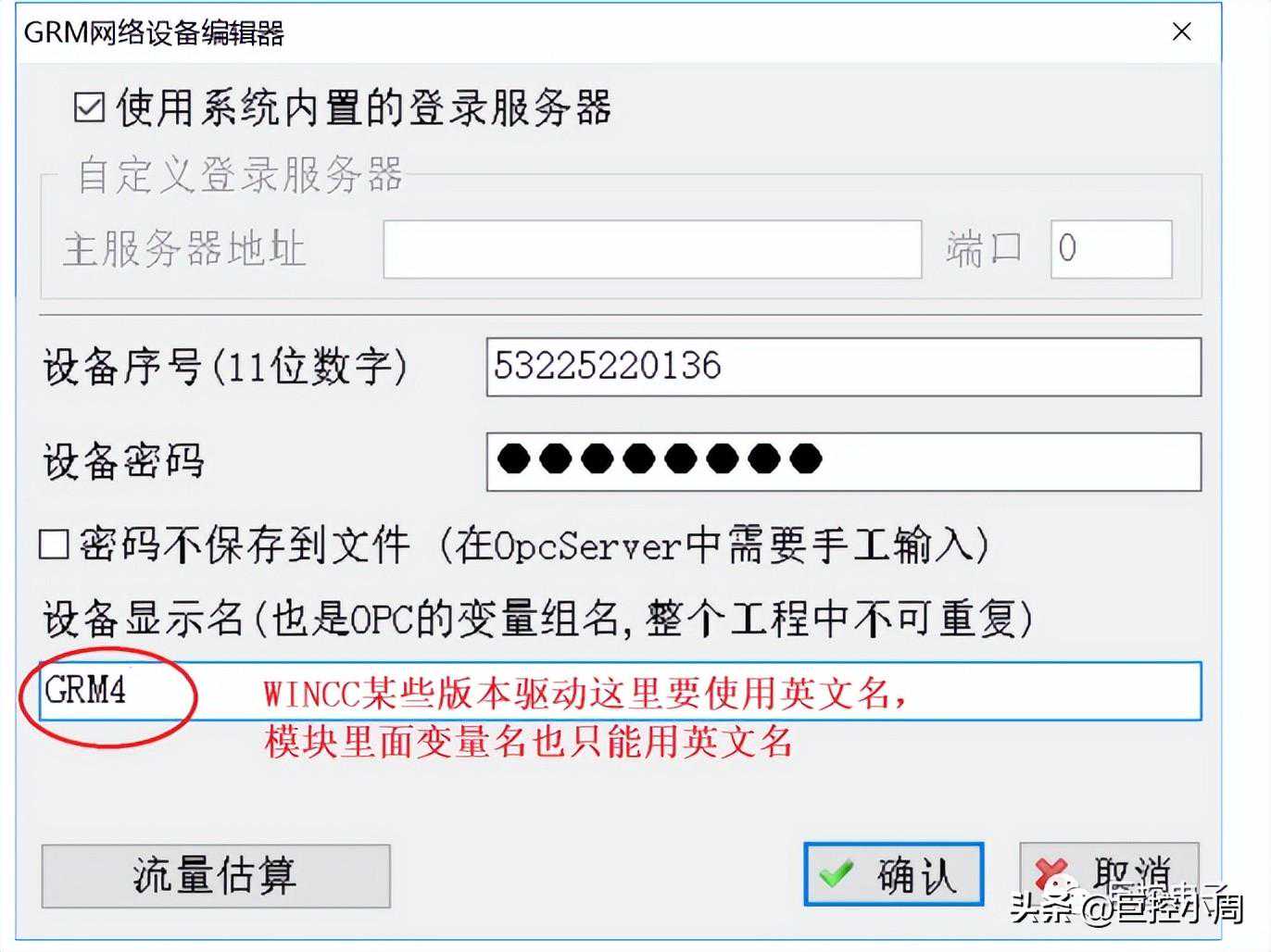The height and width of the screenshot is (952, 1271).
Task: Focus the 设备密码 masked password field
Action: (843, 461)
